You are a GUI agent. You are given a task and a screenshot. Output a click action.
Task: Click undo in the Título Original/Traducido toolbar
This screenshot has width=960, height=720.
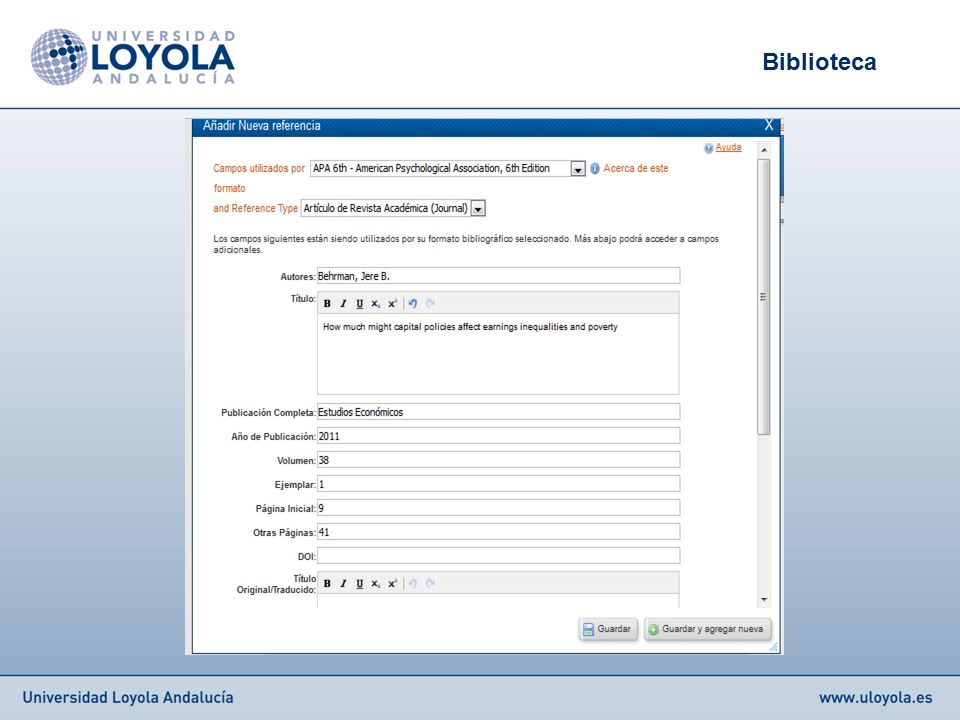[413, 583]
